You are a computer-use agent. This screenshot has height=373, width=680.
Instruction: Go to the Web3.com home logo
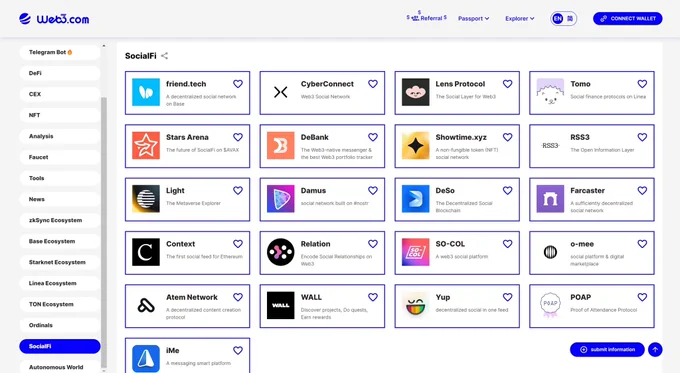[54, 19]
